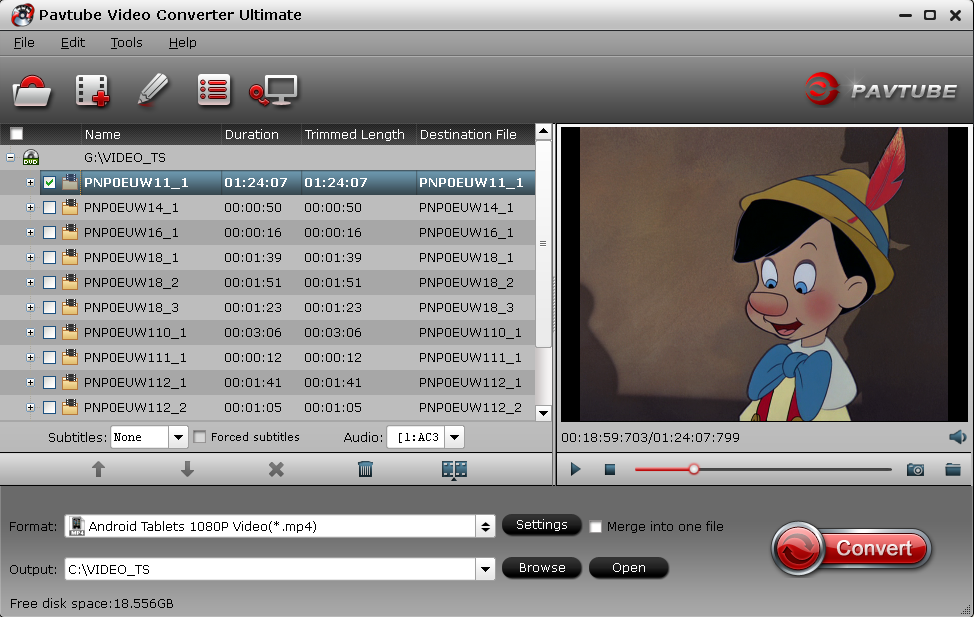Click the Settings button
The image size is (974, 617).
pyautogui.click(x=542, y=525)
